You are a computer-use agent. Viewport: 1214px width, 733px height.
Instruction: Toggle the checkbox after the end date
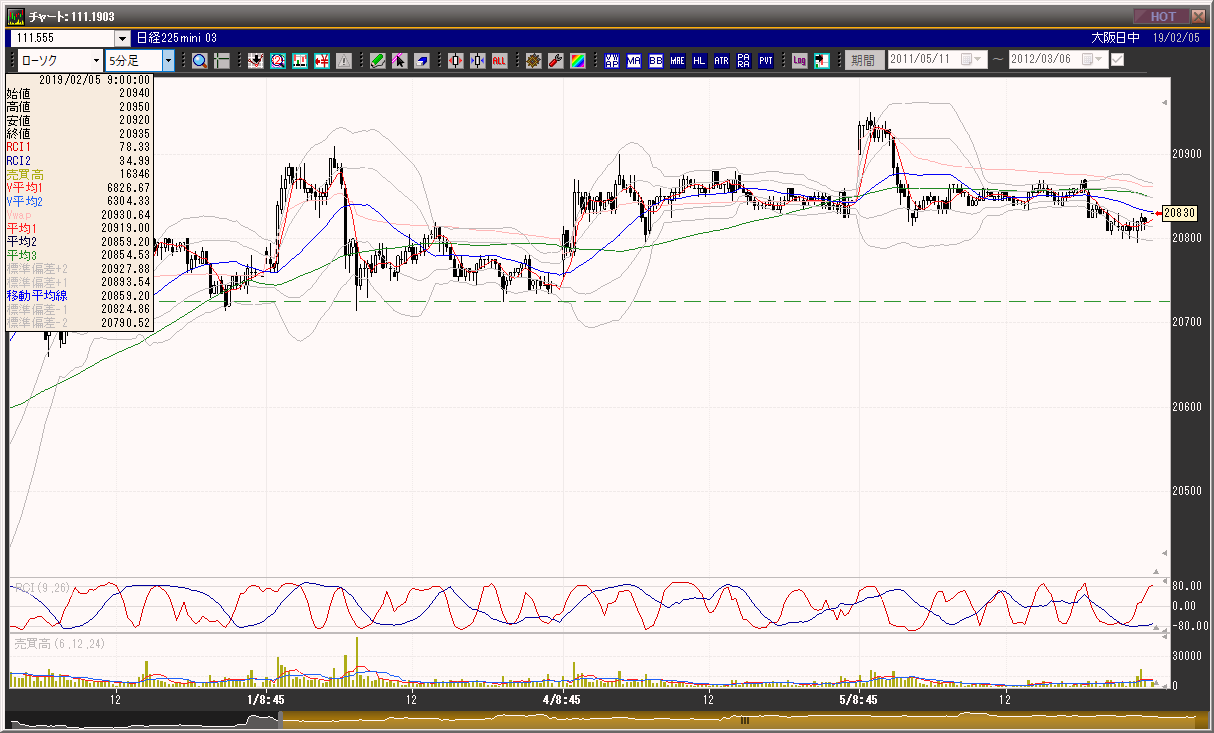[1117, 60]
